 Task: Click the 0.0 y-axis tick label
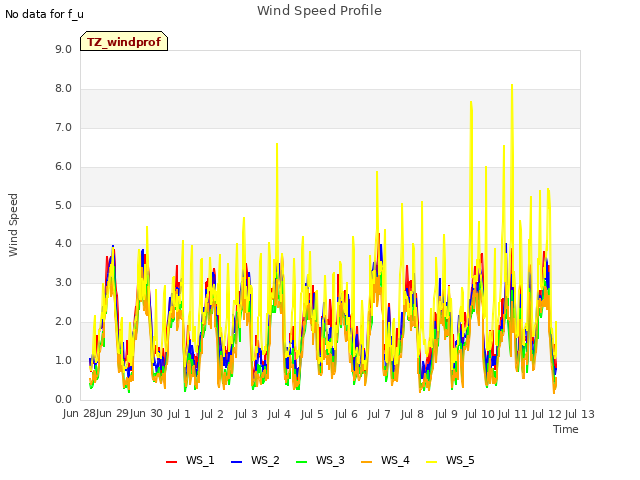coord(63,400)
